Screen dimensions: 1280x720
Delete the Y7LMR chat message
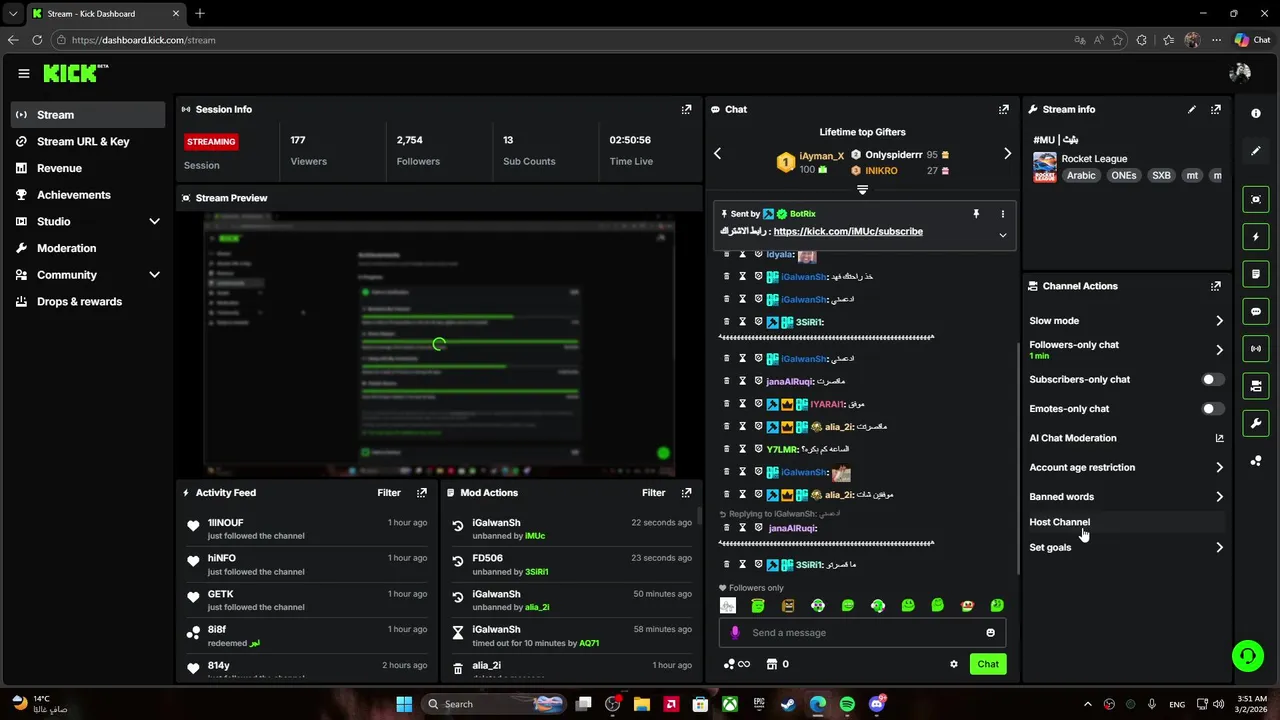(727, 449)
